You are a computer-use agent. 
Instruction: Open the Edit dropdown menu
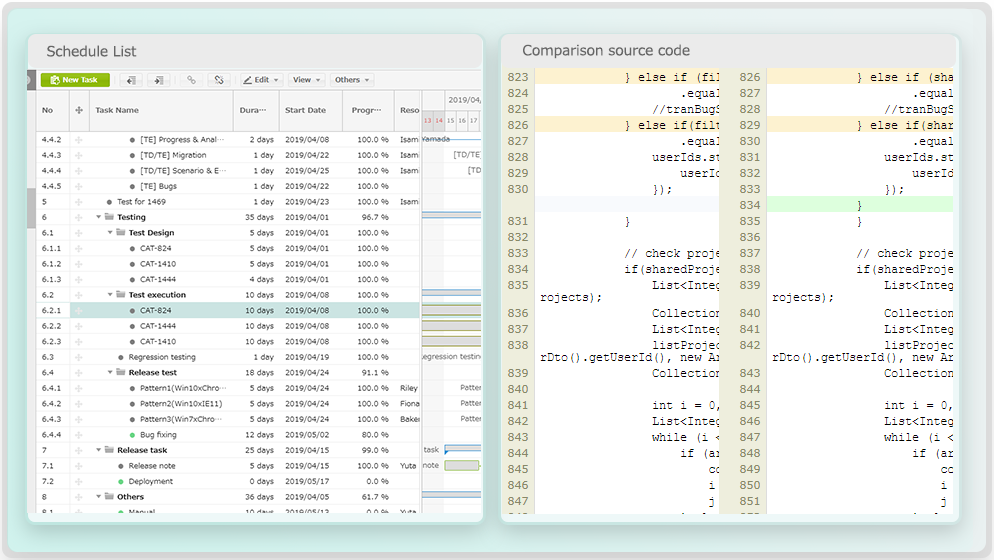coord(261,80)
